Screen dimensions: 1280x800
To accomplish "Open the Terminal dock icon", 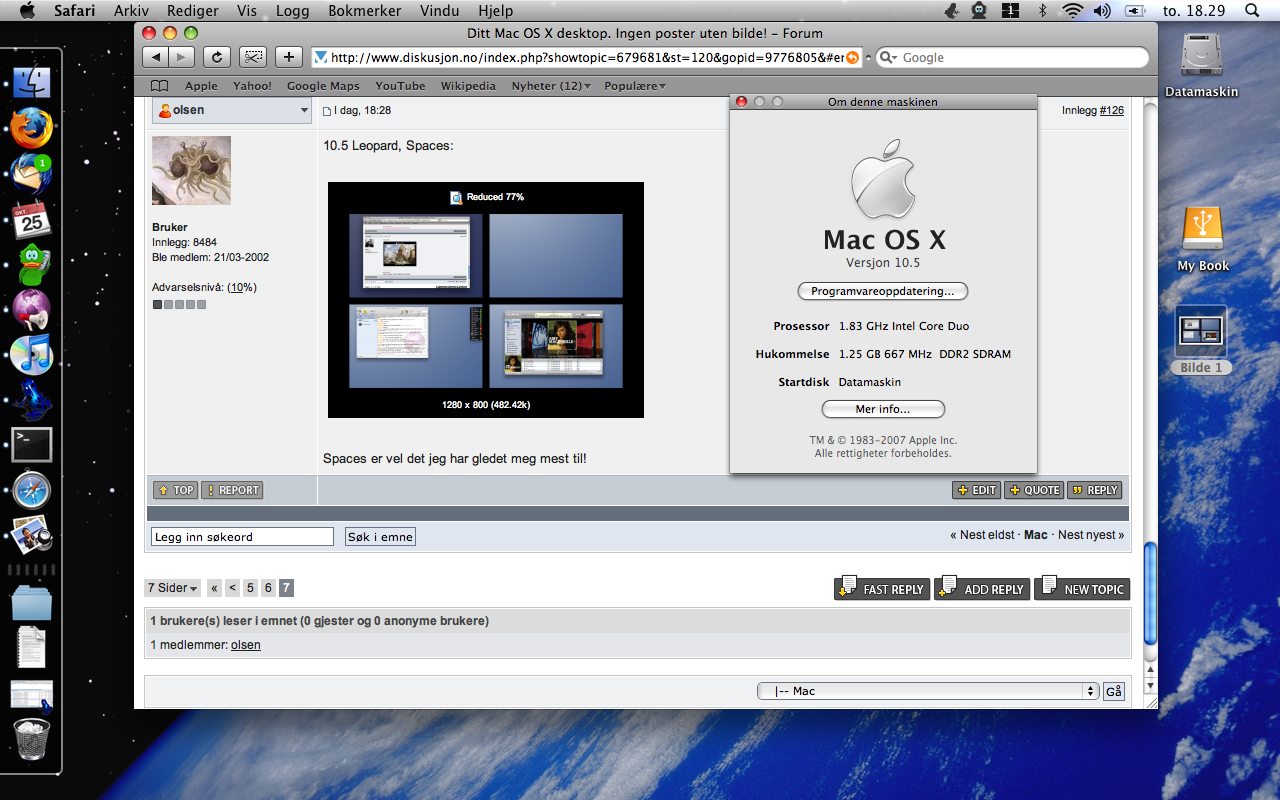I will coord(31,445).
